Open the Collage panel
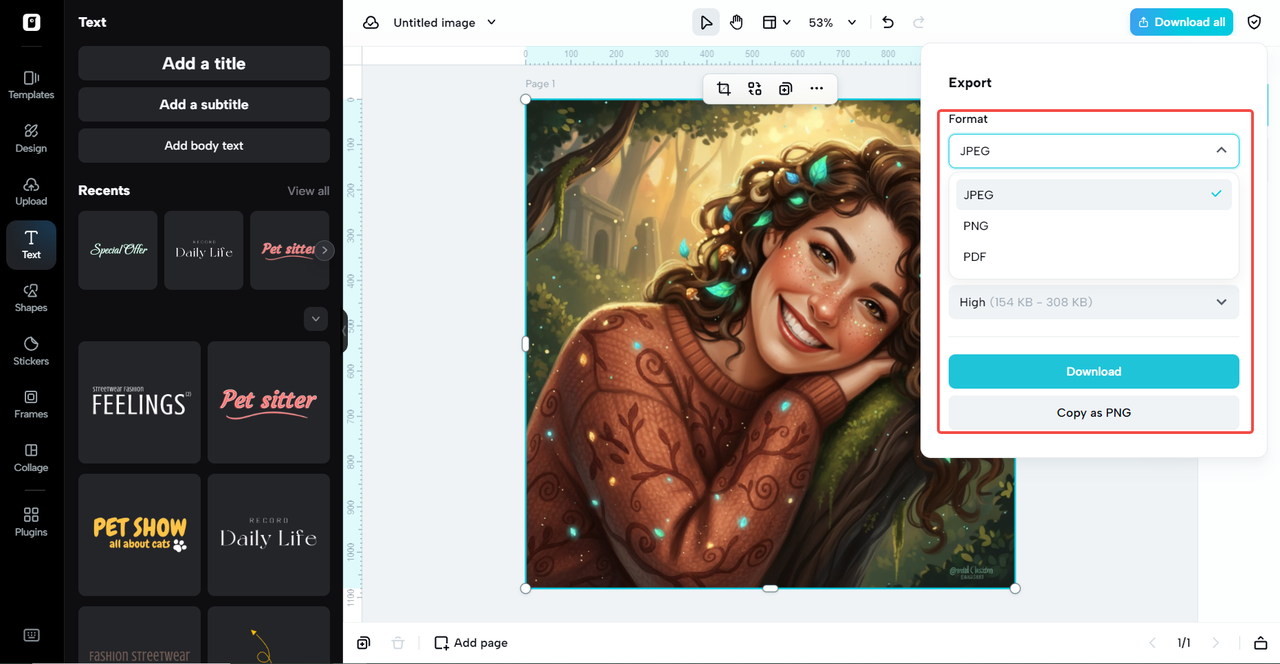The width and height of the screenshot is (1280, 664). [x=31, y=457]
